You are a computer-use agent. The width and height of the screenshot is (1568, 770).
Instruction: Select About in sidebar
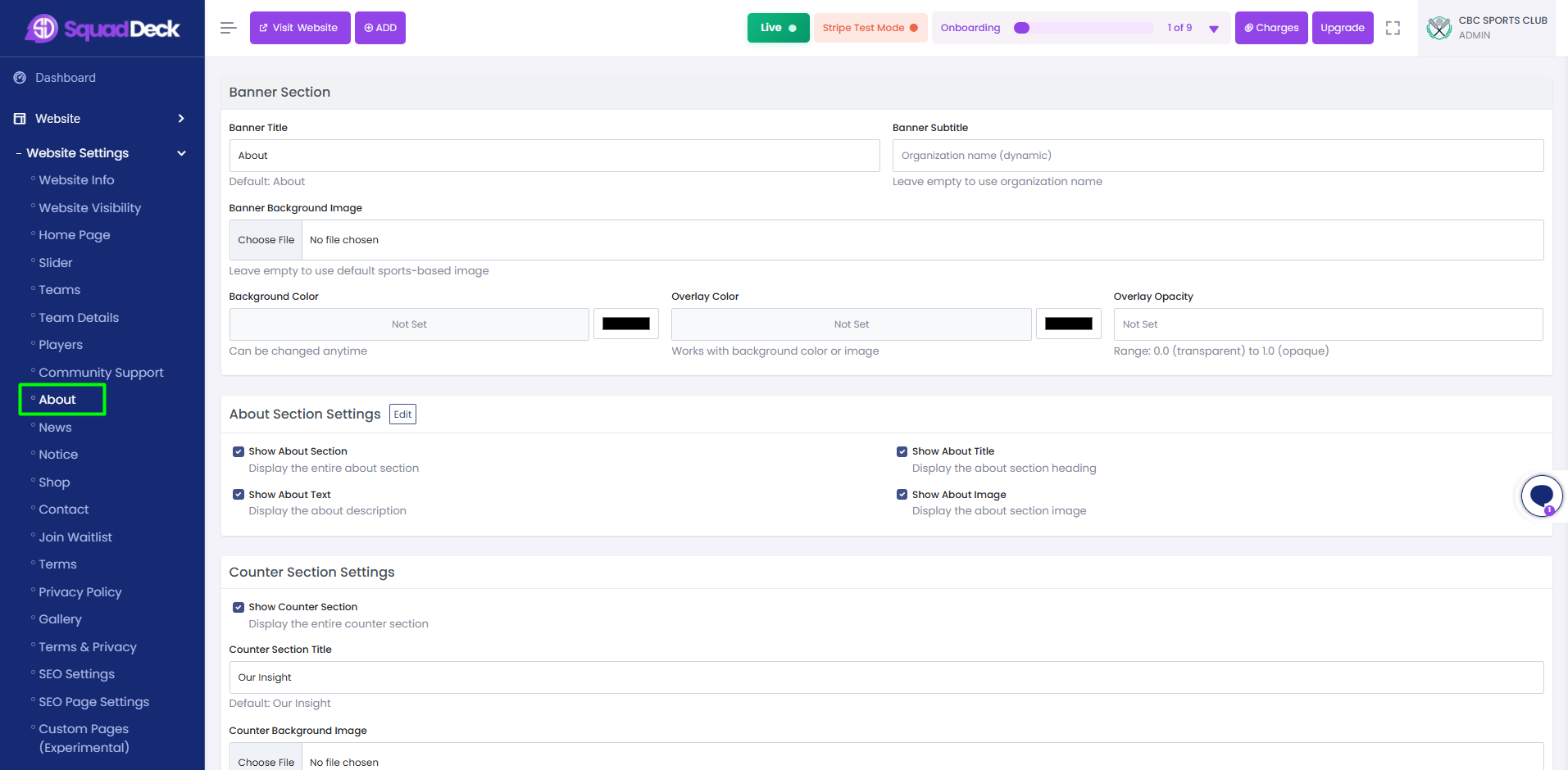(57, 400)
